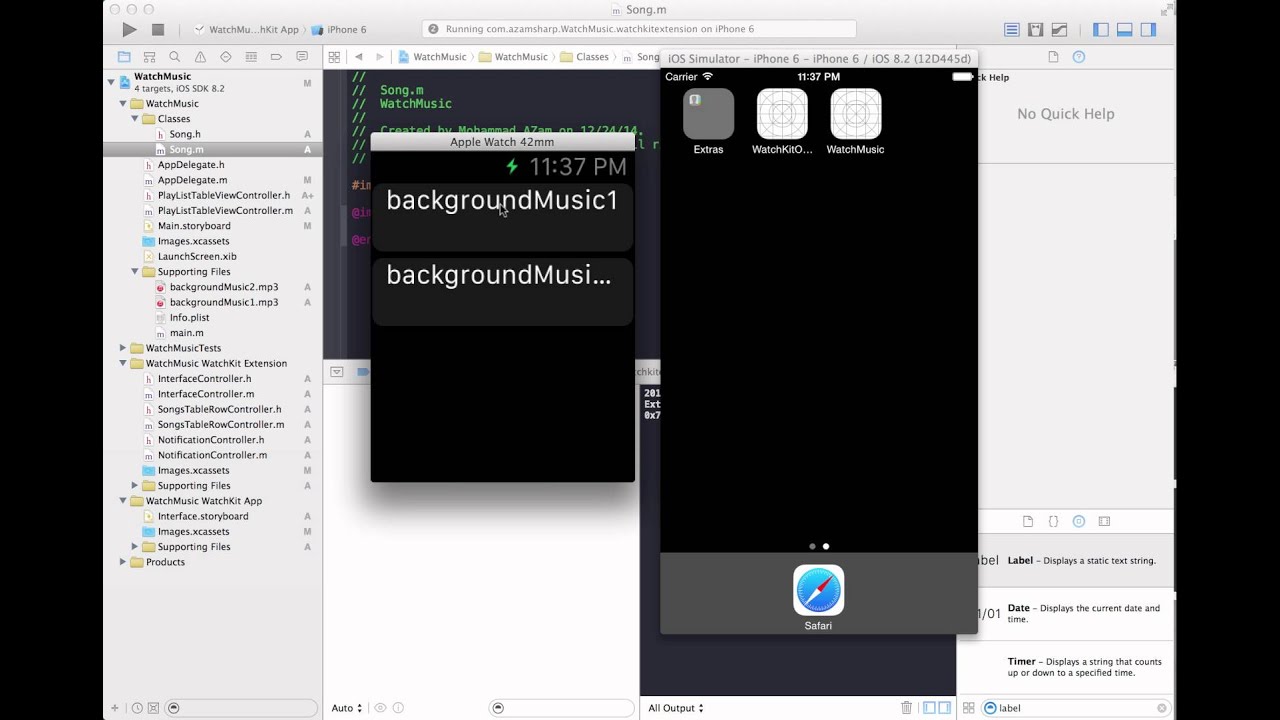Screen dimensions: 1280x720
Task: Click the Stop button in Xcode toolbar
Action: click(158, 30)
